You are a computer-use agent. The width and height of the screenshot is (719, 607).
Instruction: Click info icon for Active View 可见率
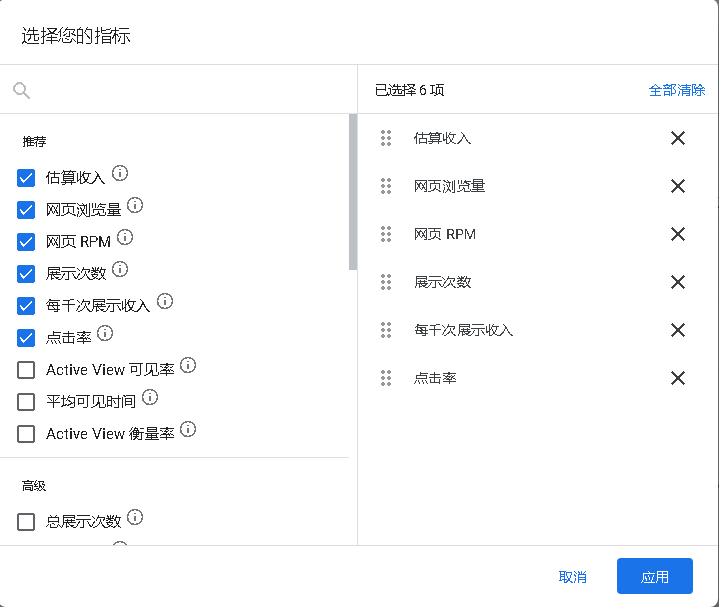pos(188,365)
